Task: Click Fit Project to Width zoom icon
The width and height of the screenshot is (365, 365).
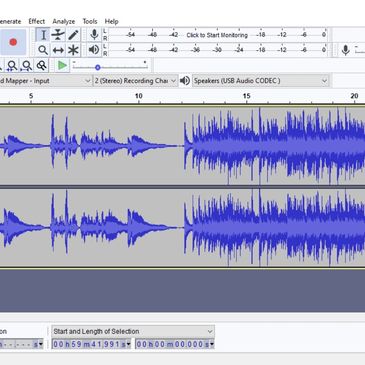Action: click(27, 66)
